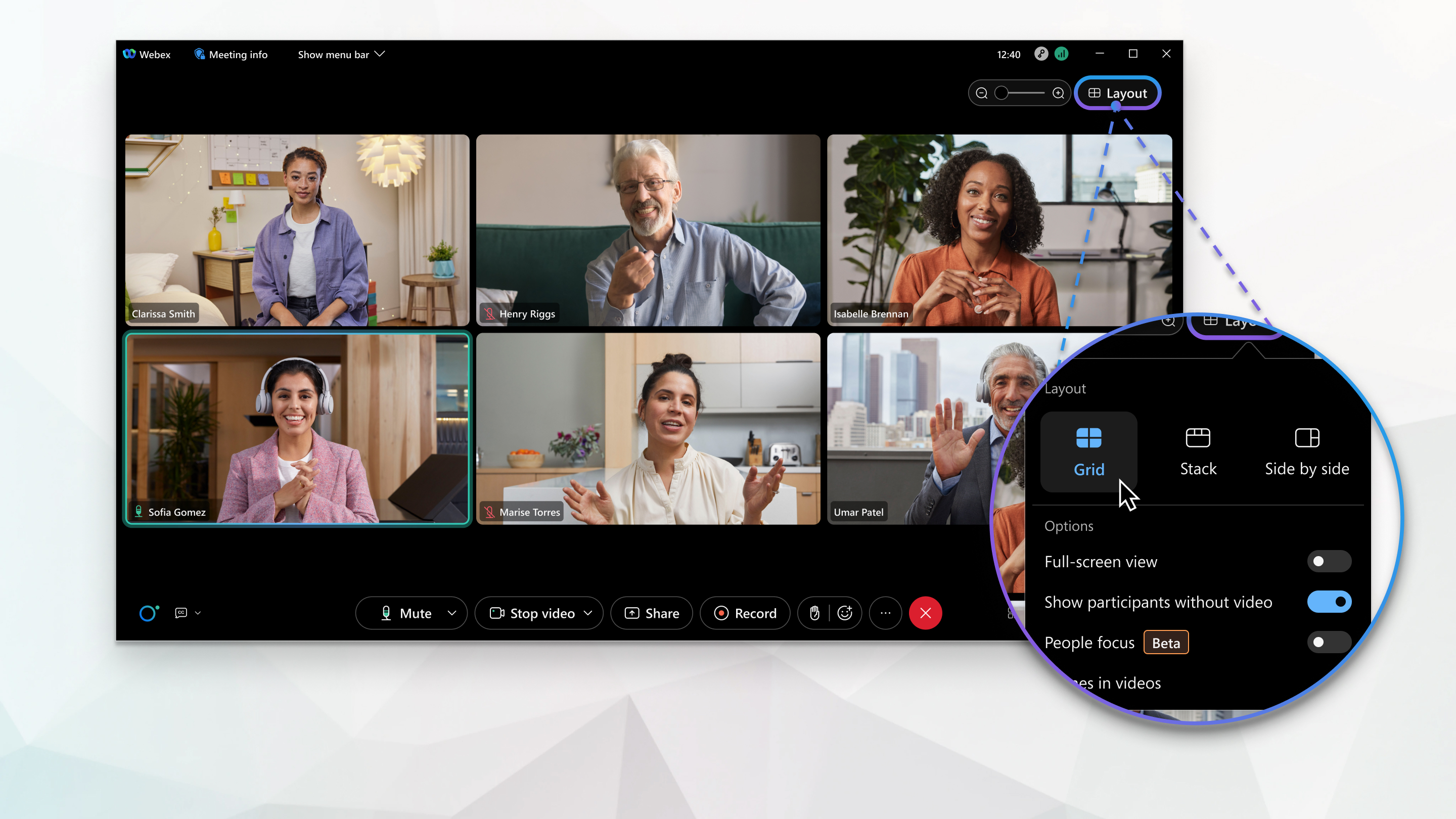Select the Stack layout view
The image size is (1456, 819).
pyautogui.click(x=1197, y=449)
